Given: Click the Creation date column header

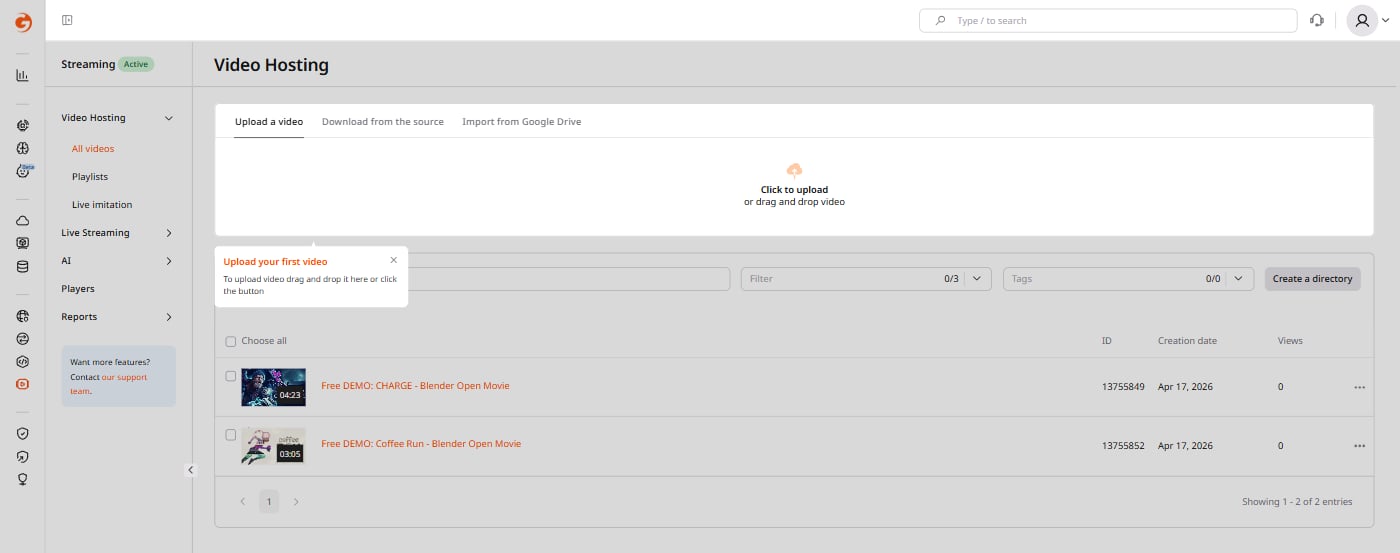Looking at the screenshot, I should click(x=1187, y=341).
